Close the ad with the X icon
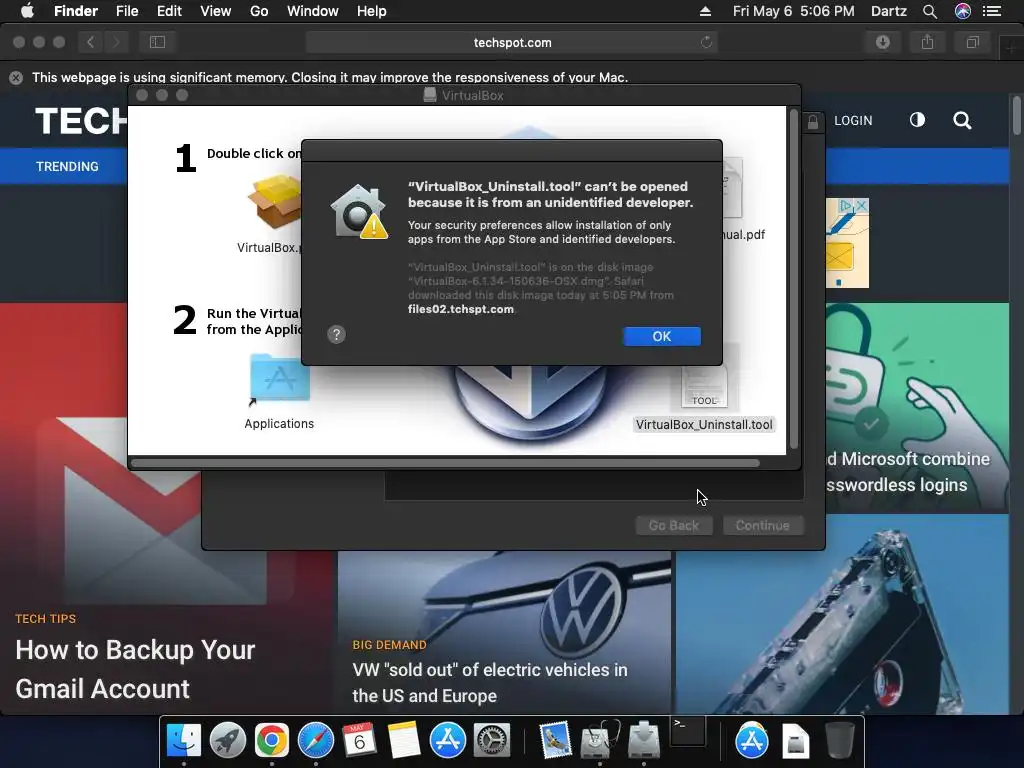 pyautogui.click(x=862, y=206)
